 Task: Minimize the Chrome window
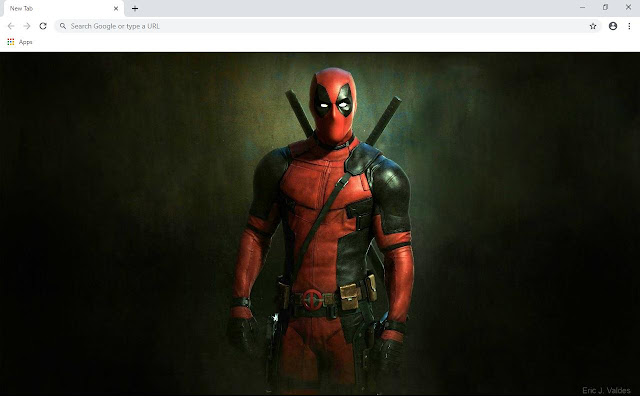582,7
